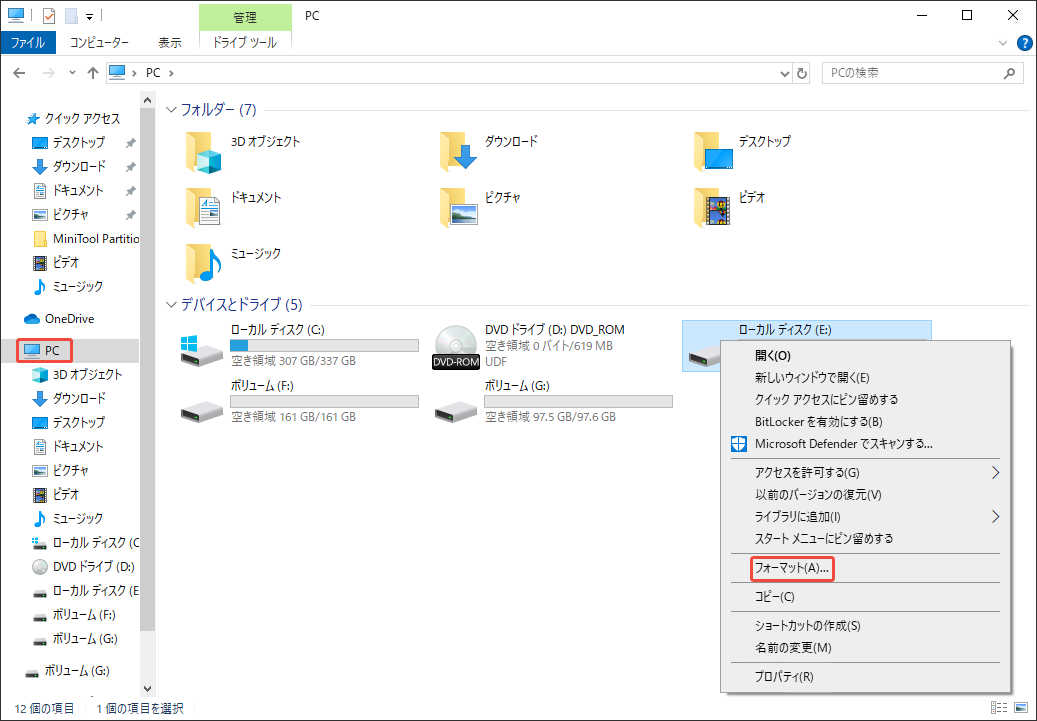Choose 以前のバージョンの復元(V)
The height and width of the screenshot is (721, 1037).
pos(818,495)
